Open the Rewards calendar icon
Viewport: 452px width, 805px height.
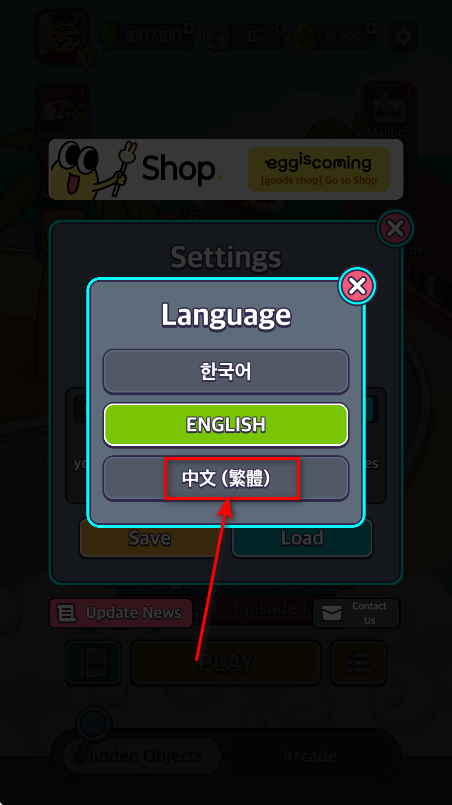click(63, 113)
